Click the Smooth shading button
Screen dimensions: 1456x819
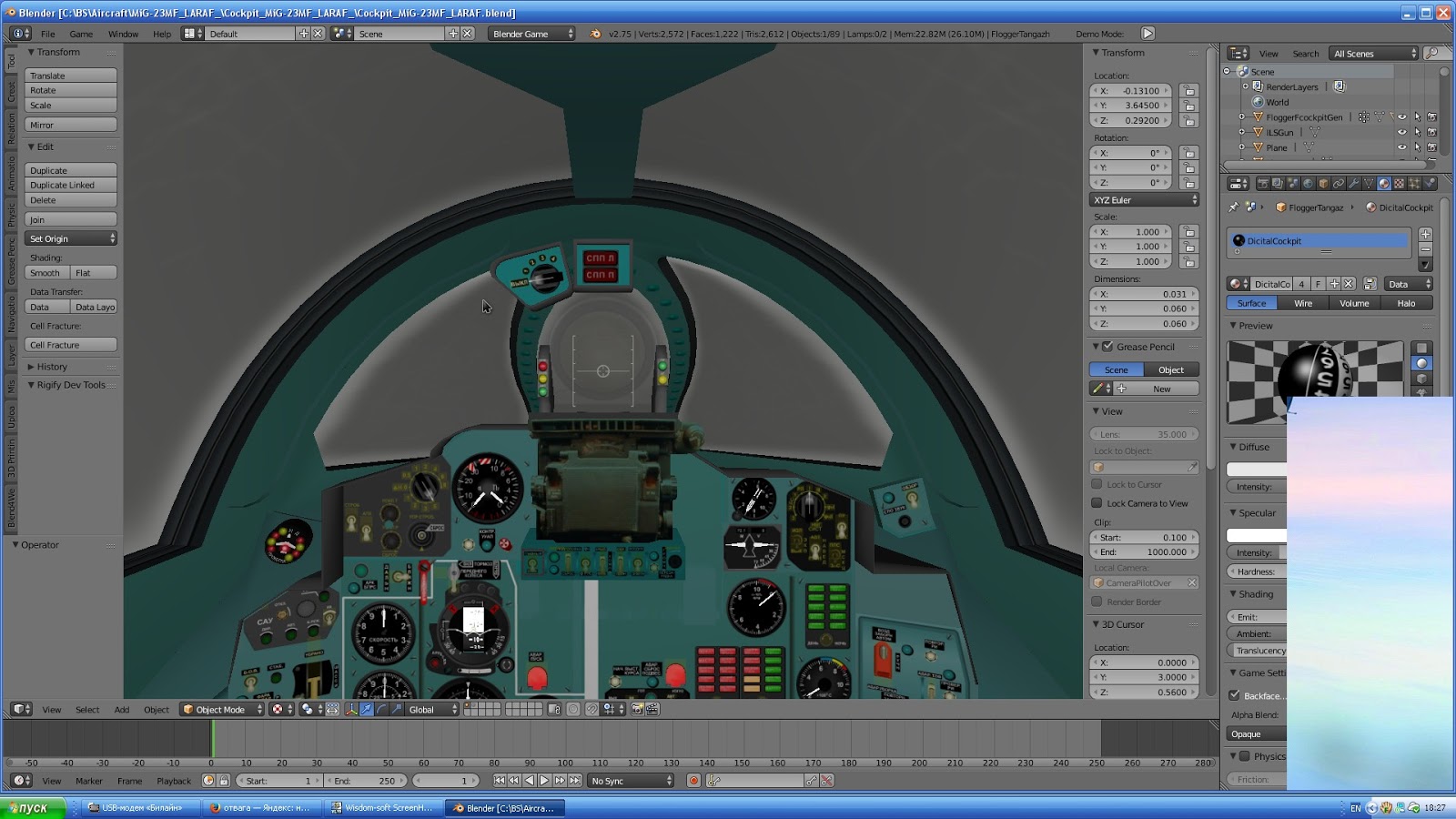[47, 273]
